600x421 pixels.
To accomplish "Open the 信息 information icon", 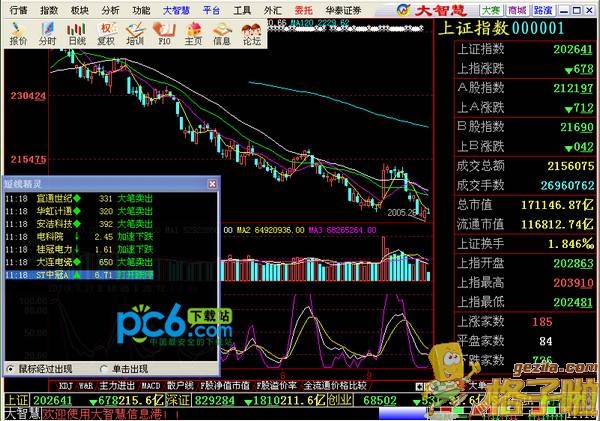I will tap(222, 34).
